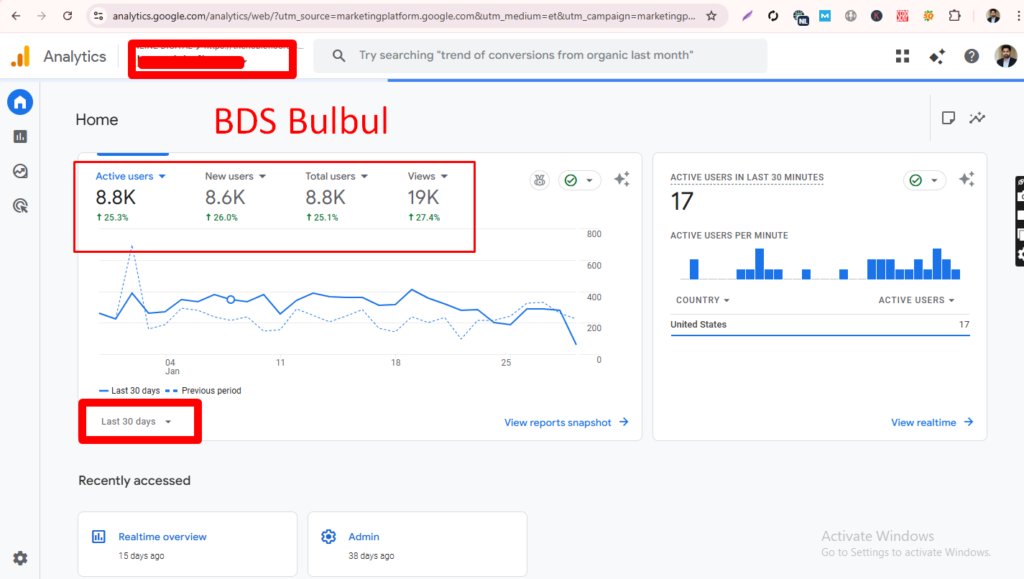The width and height of the screenshot is (1024, 579).
Task: Click the benchmarking icon above the chart
Action: tap(539, 180)
